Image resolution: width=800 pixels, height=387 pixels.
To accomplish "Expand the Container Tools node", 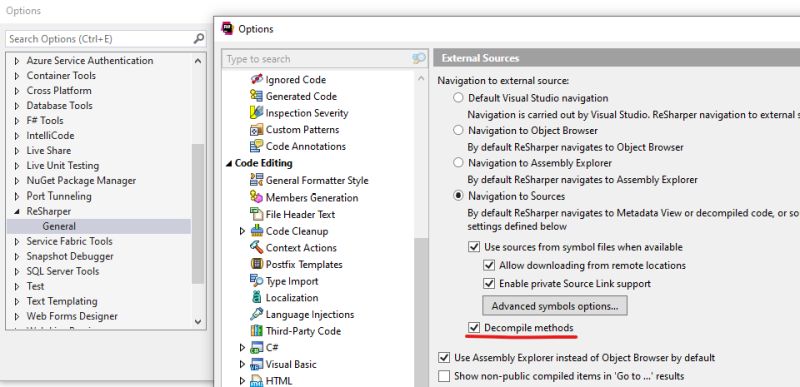I will coord(17,75).
